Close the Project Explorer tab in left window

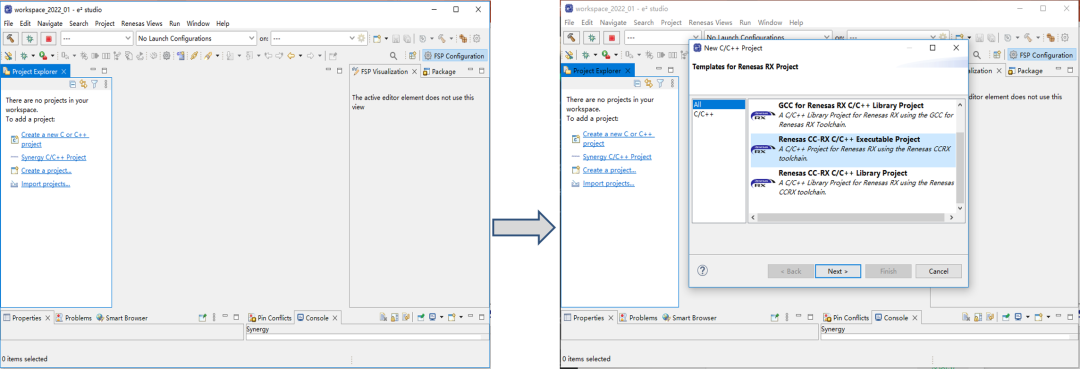[64, 72]
